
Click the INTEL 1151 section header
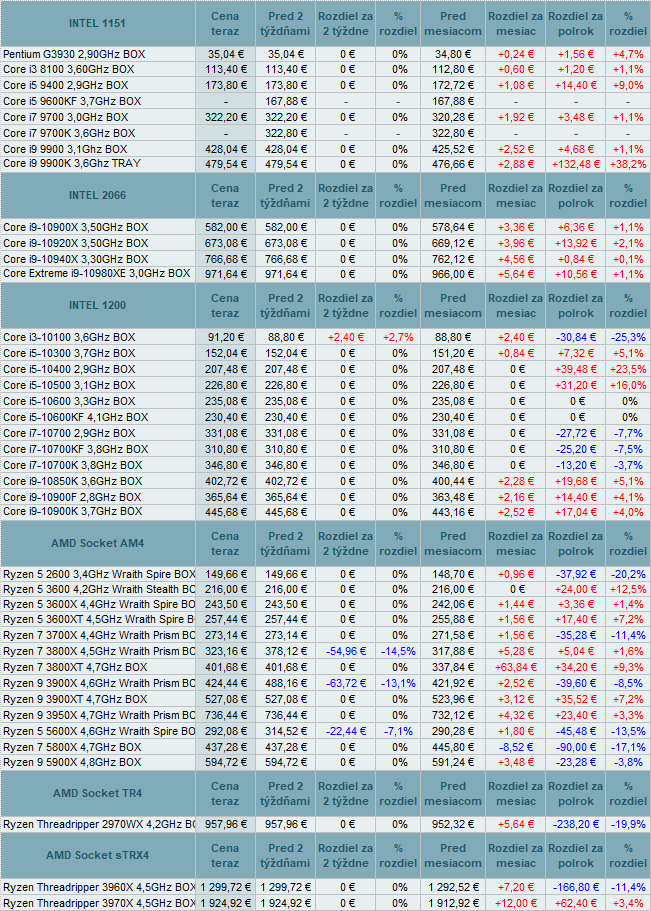click(x=97, y=23)
